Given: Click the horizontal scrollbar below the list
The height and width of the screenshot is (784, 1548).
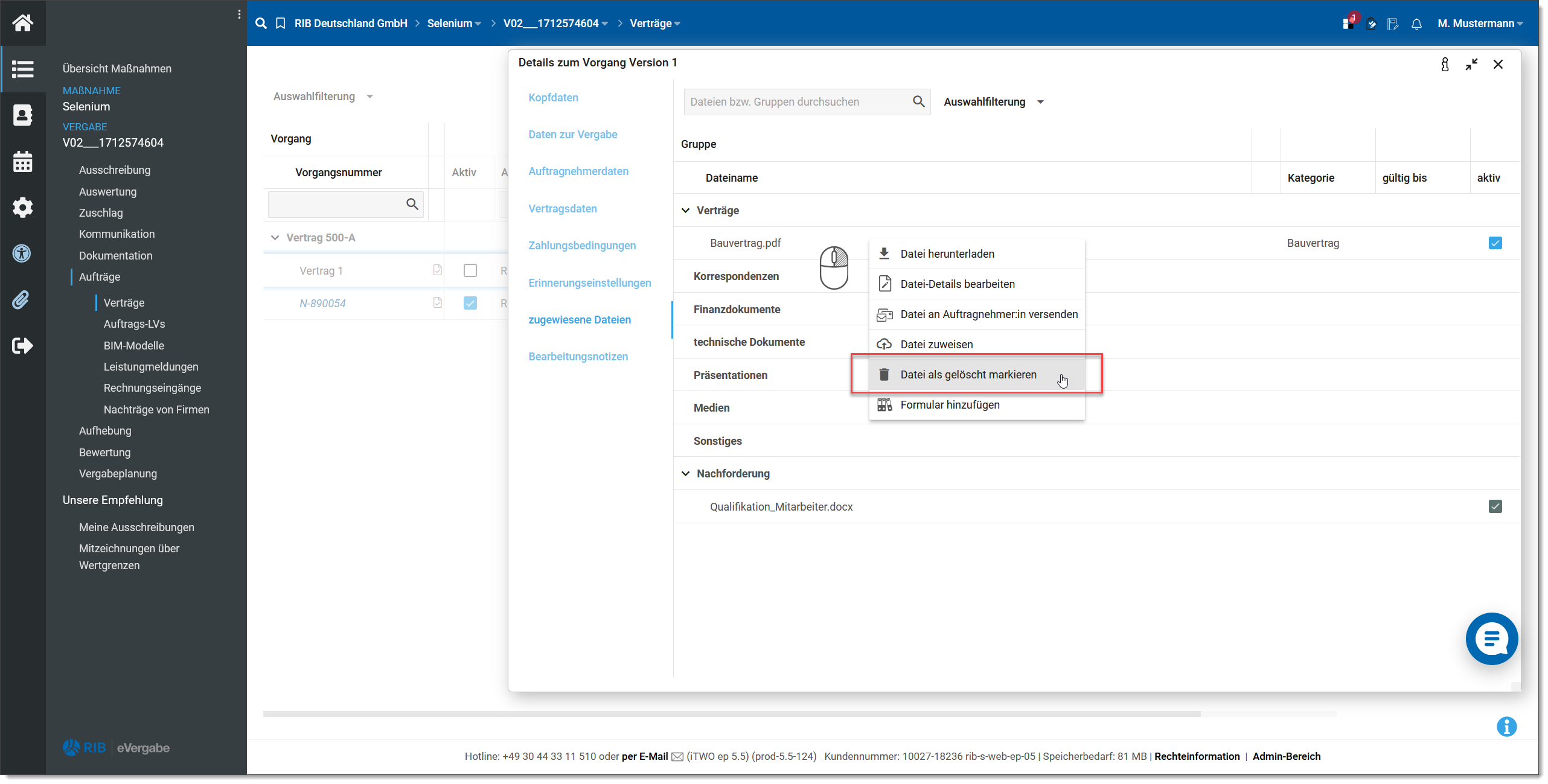Looking at the screenshot, I should tap(732, 713).
